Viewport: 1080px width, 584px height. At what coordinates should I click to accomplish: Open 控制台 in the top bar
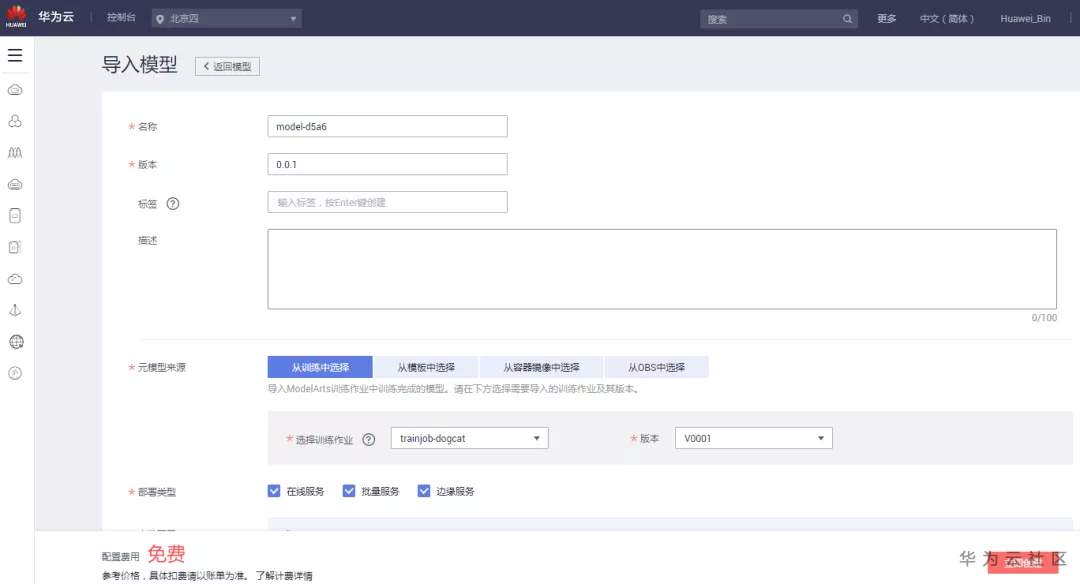121,17
